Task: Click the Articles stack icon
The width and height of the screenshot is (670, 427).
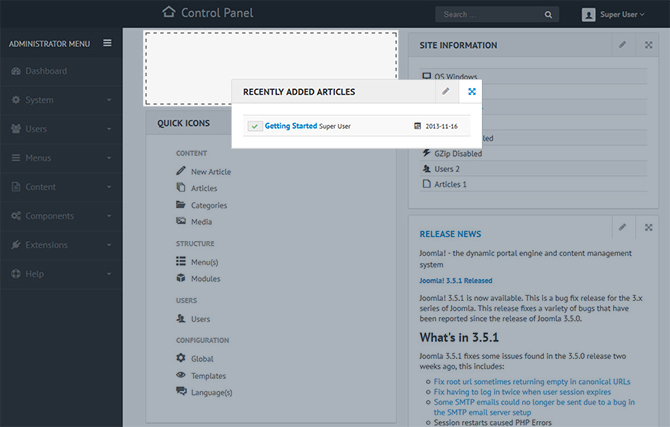Action: point(181,187)
